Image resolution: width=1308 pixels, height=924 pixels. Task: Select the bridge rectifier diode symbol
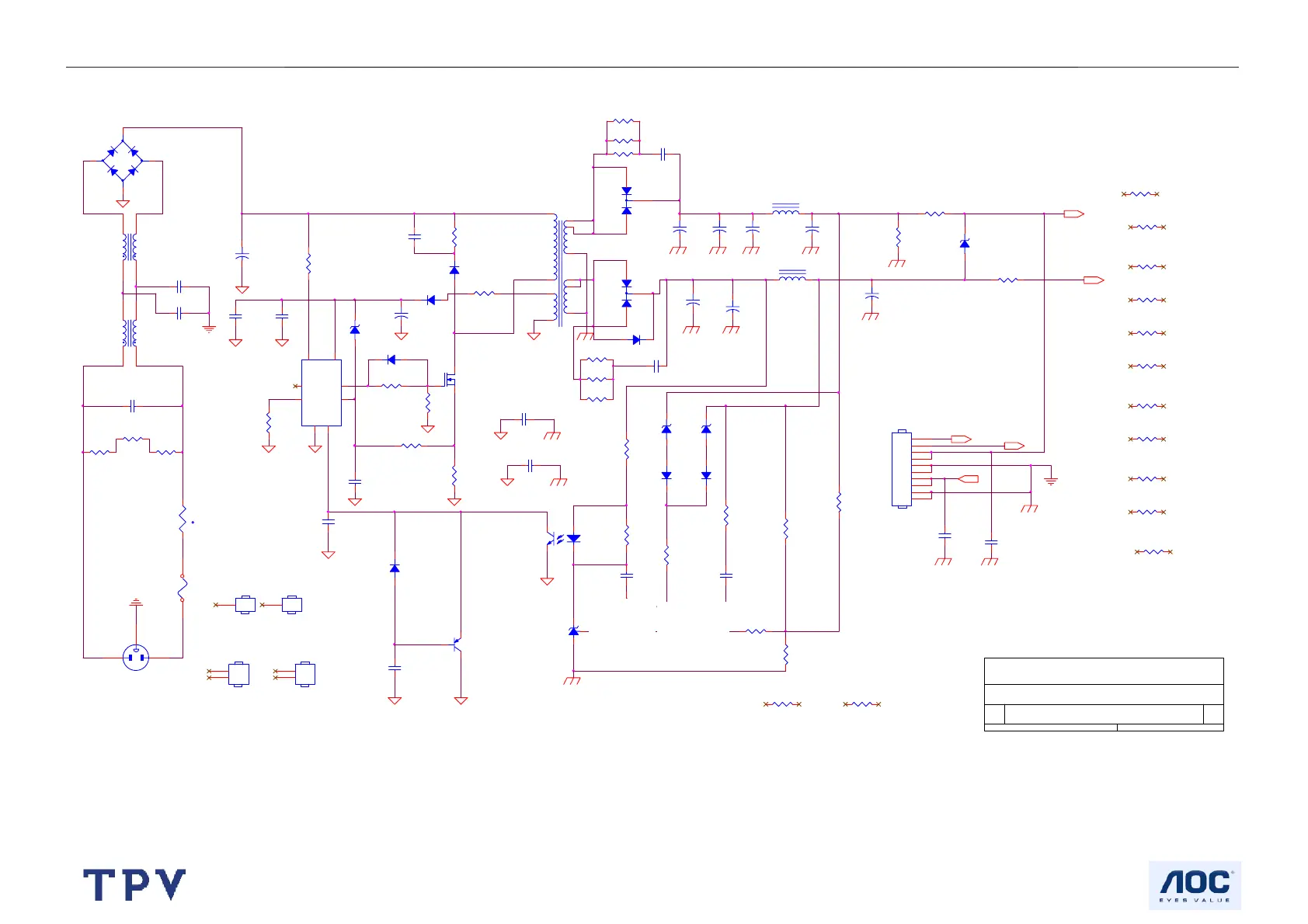click(x=123, y=161)
